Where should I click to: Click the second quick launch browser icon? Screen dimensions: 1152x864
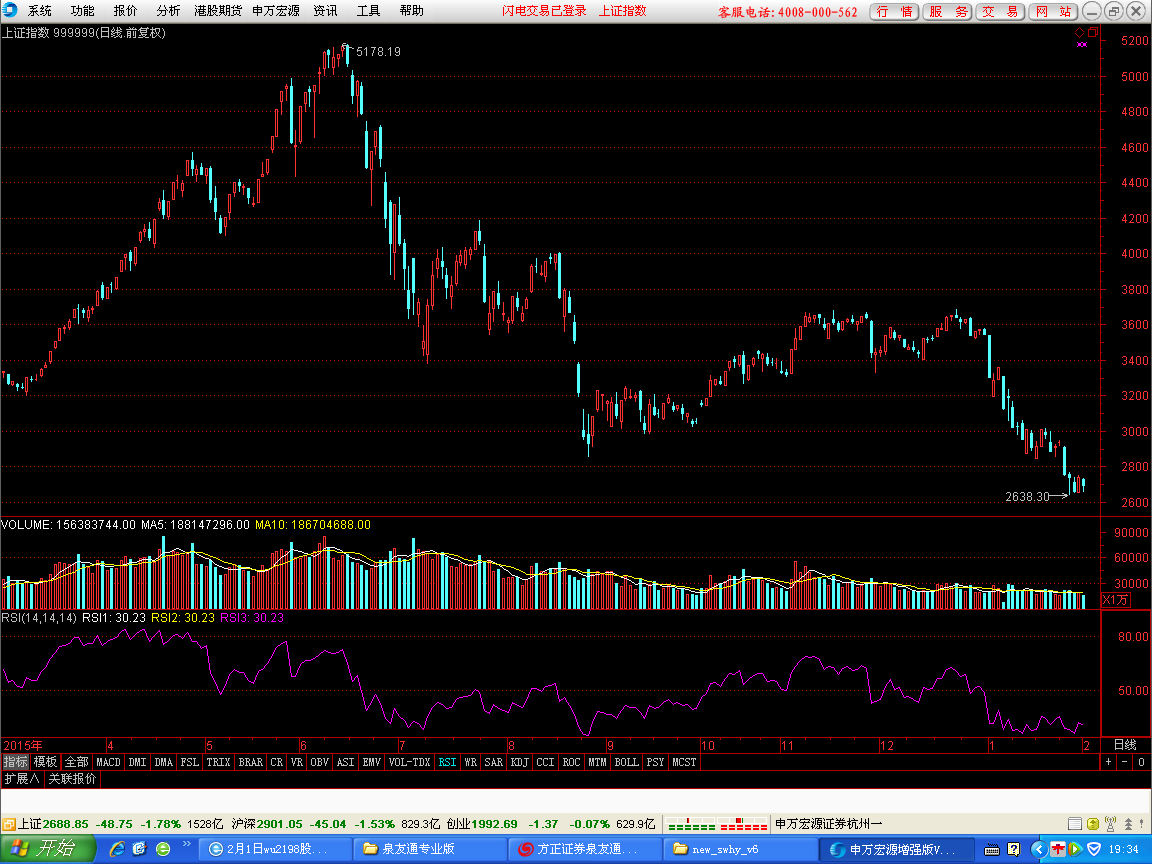point(140,849)
